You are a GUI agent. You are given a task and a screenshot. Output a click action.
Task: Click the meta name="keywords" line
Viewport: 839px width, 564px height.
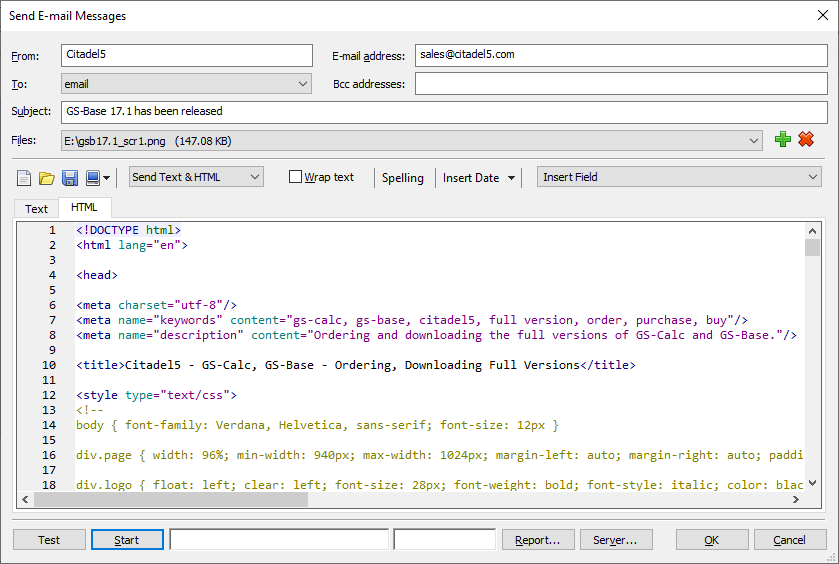(x=412, y=320)
